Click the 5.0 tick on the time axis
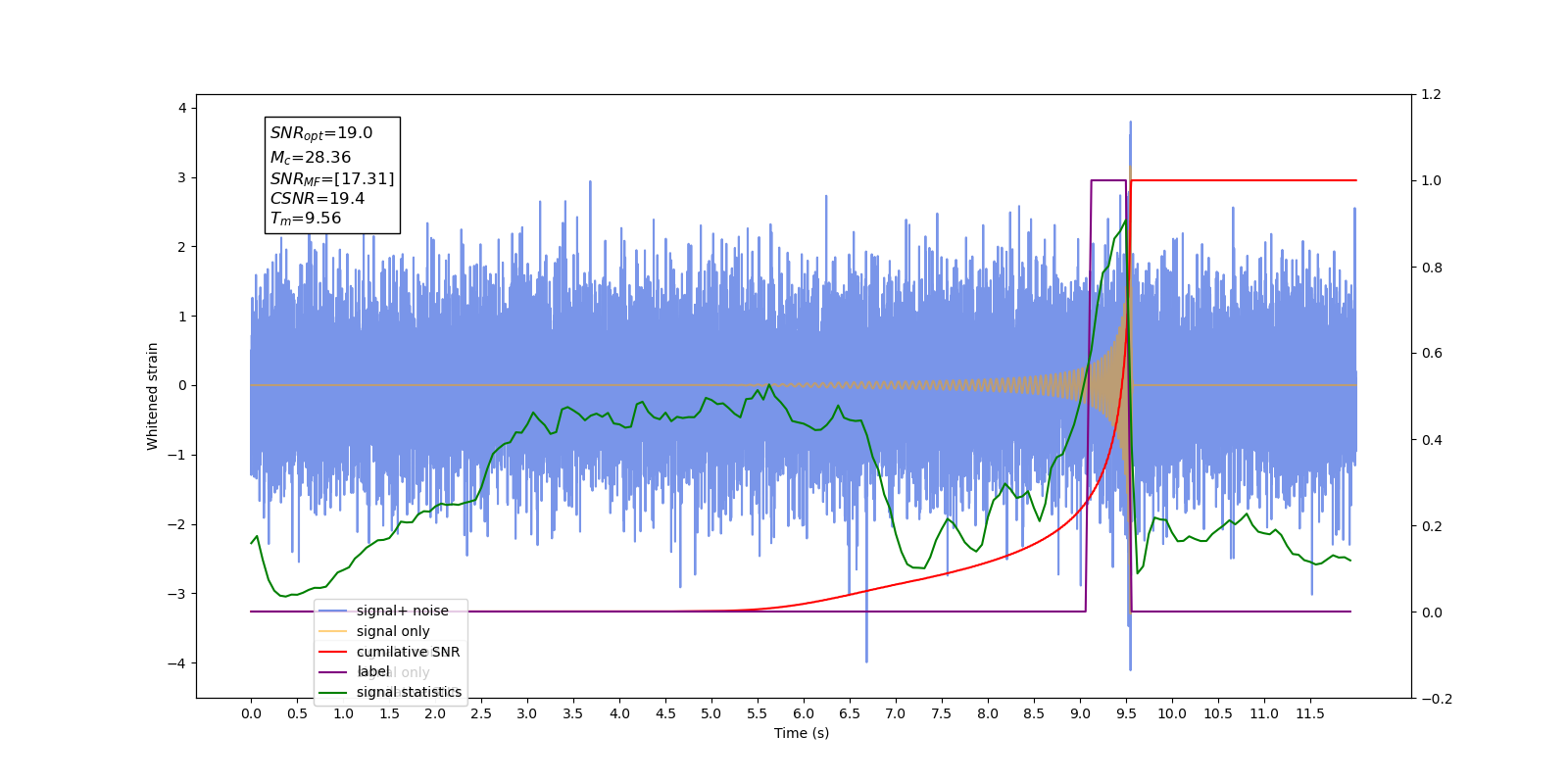This screenshot has height=784, width=1568. 711,713
